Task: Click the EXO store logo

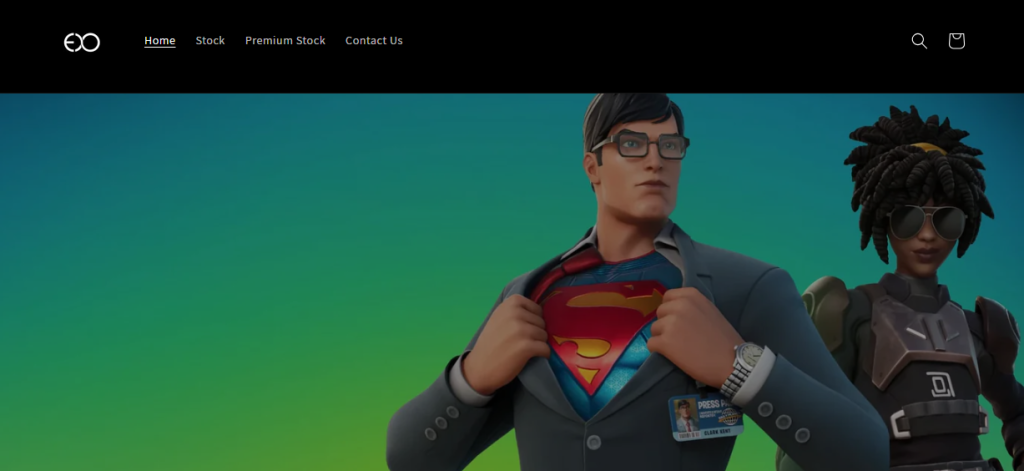Action: (x=82, y=41)
